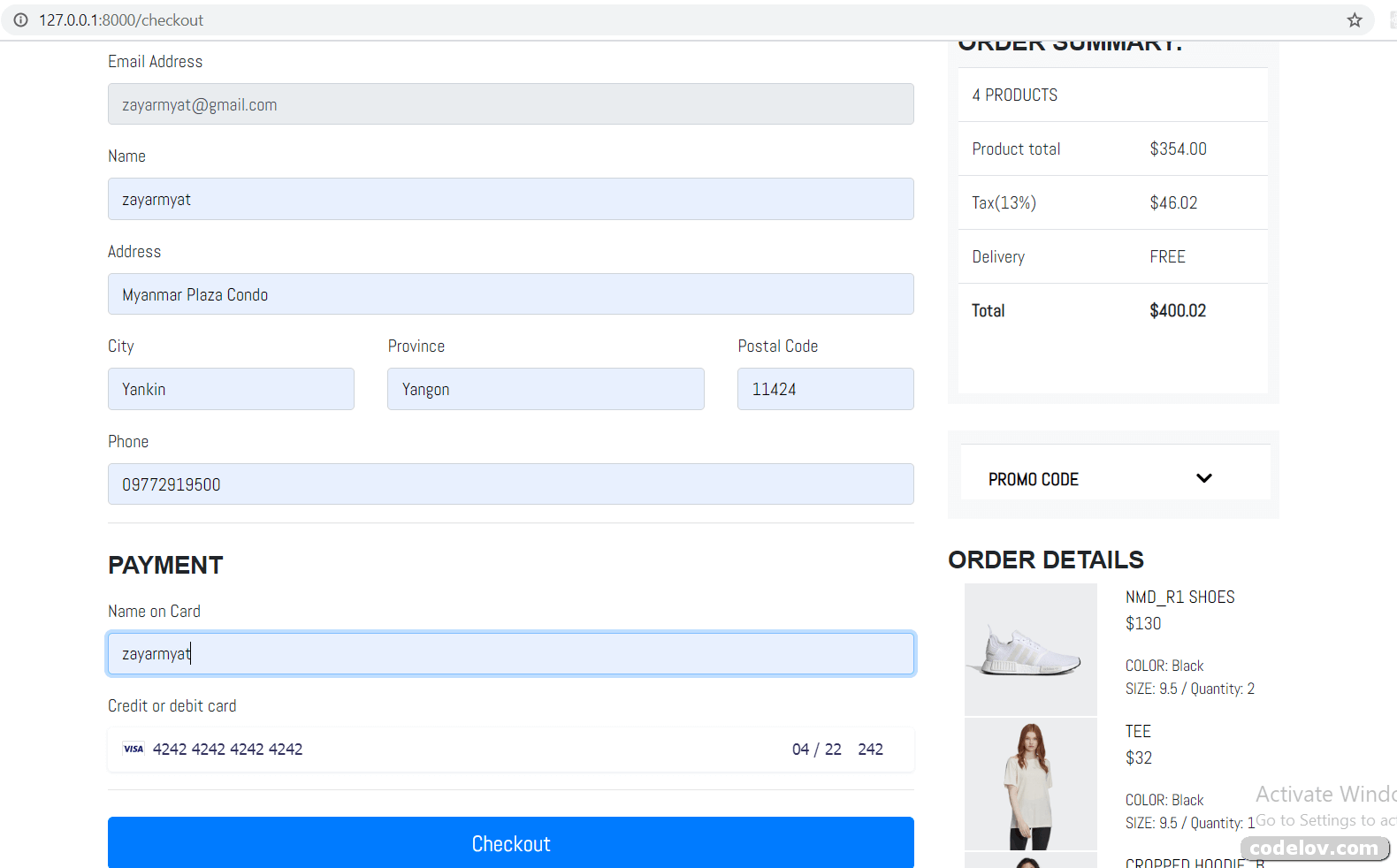Click the Delivery FREE value
This screenshot has width=1397, height=868.
pyautogui.click(x=1167, y=256)
